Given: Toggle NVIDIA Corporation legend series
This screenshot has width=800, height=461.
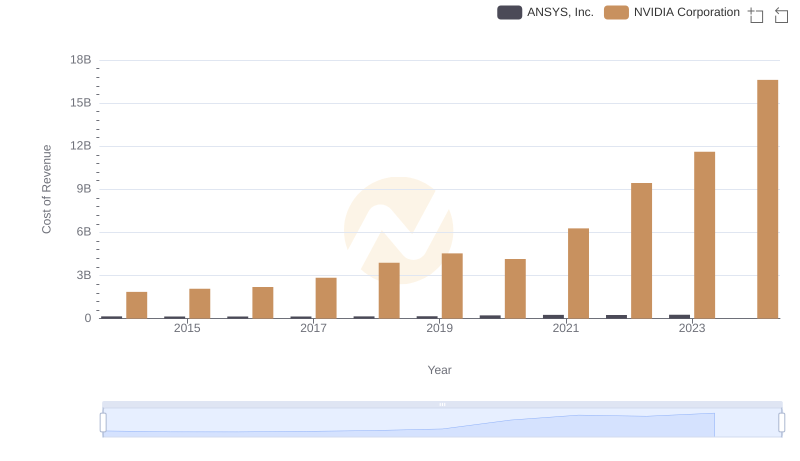Looking at the screenshot, I should [x=672, y=12].
